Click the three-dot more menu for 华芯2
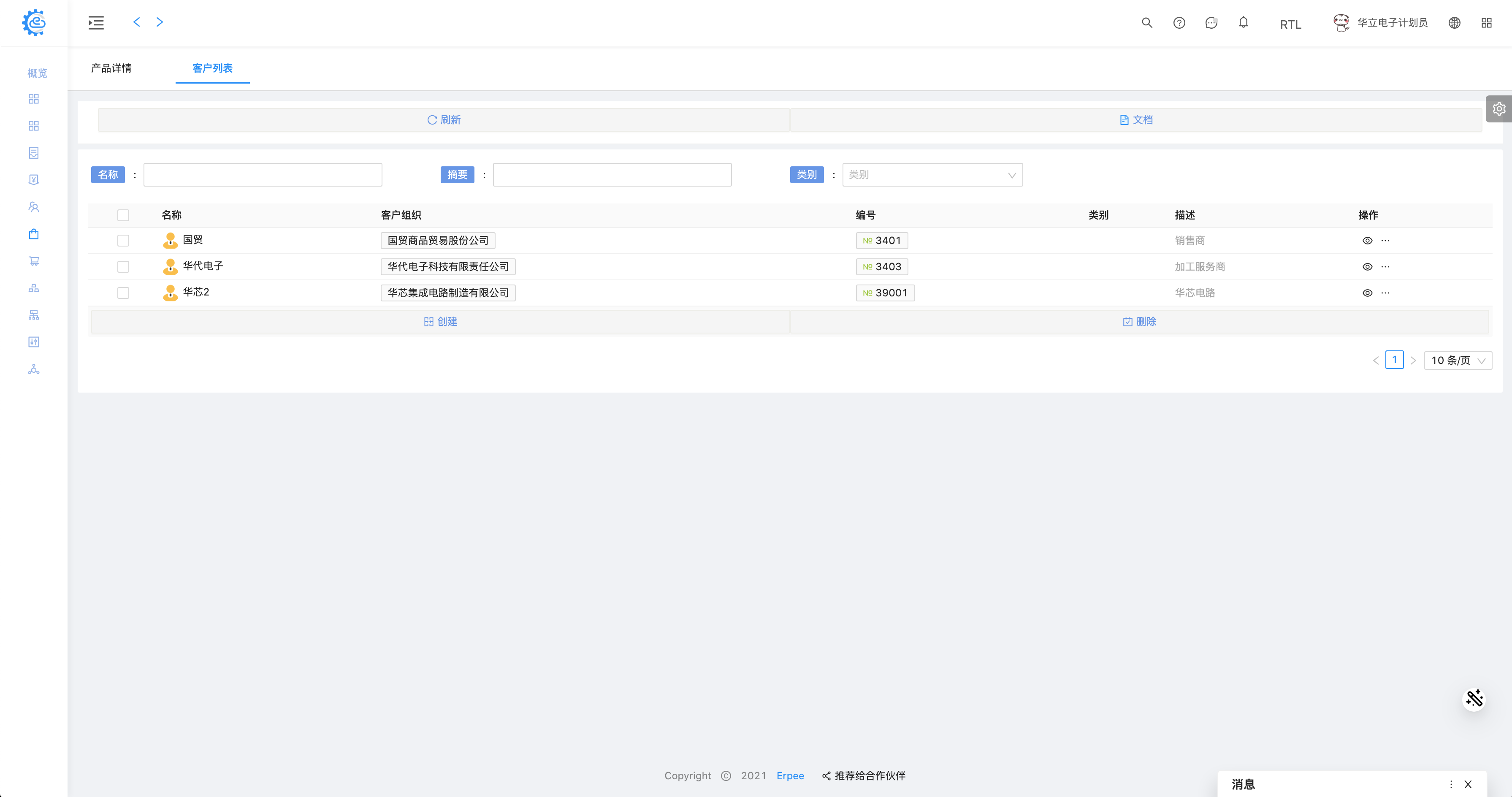Viewport: 1512px width, 797px height. click(1385, 293)
